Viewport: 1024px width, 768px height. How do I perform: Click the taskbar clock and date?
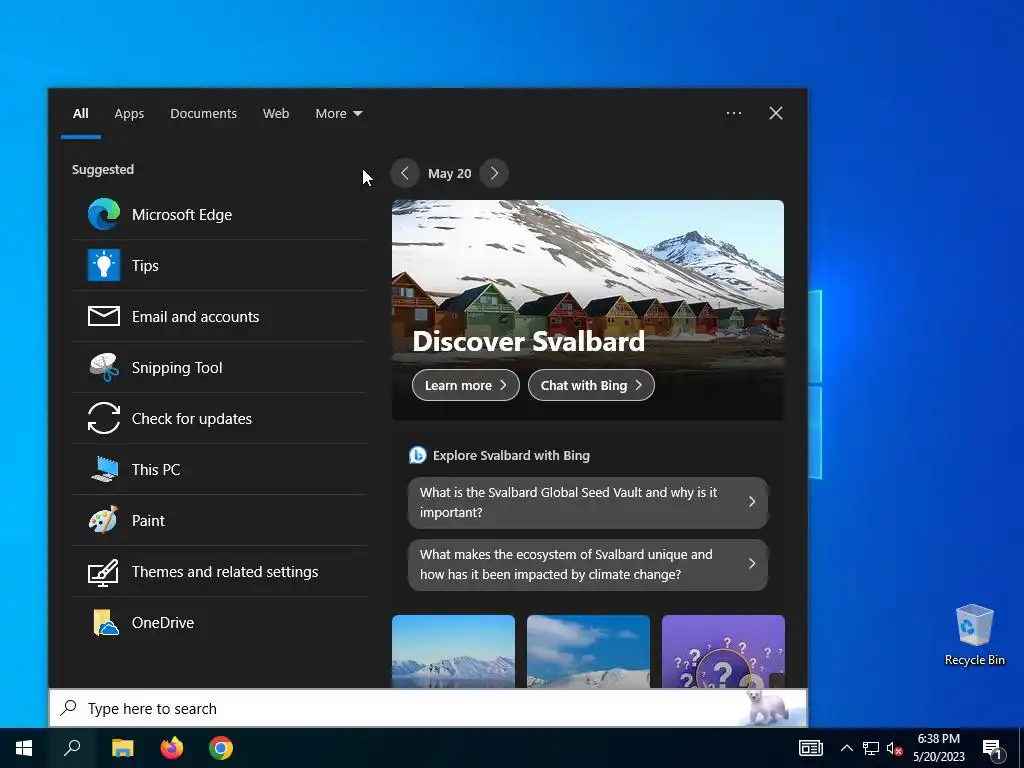938,748
